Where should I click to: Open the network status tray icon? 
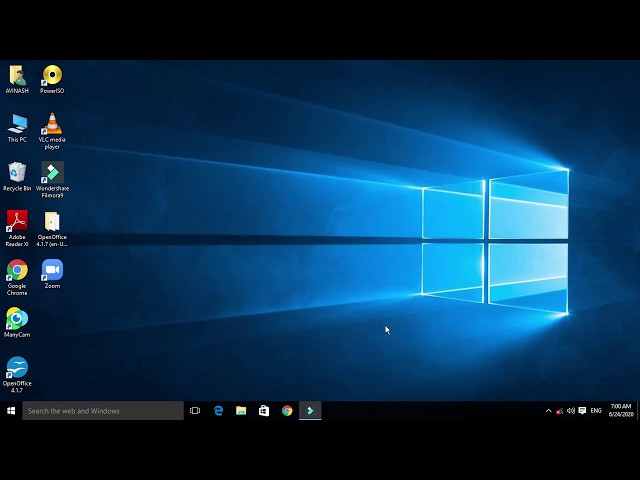560,411
